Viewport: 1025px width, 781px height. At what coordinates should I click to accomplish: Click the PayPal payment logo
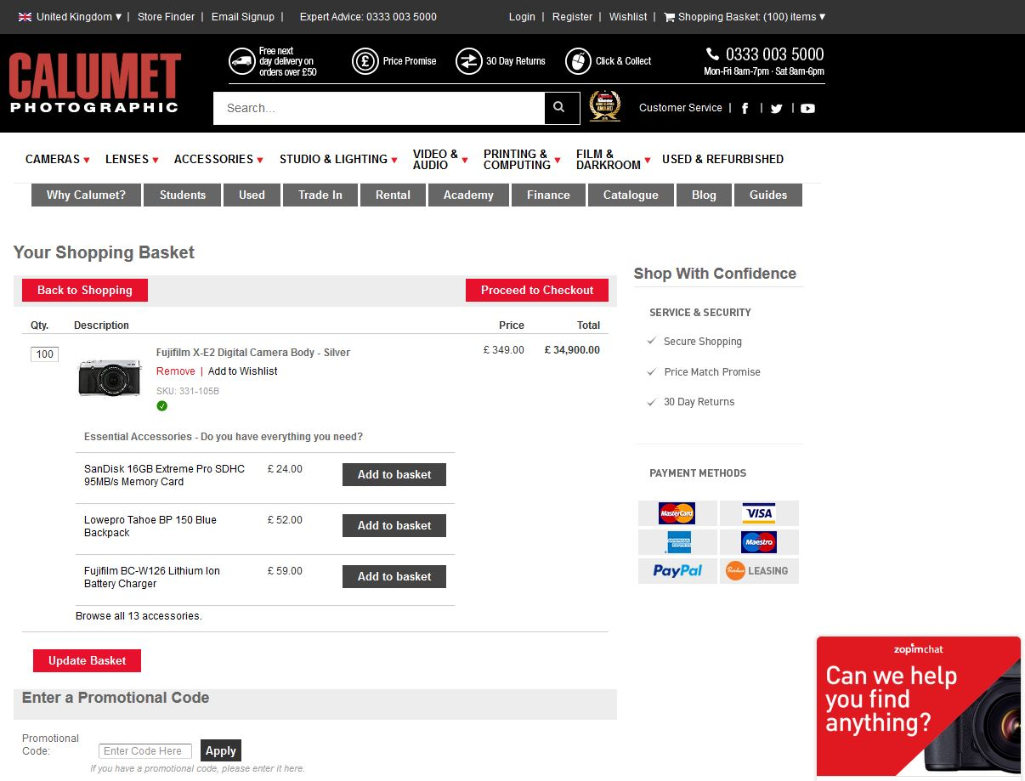pyautogui.click(x=677, y=571)
